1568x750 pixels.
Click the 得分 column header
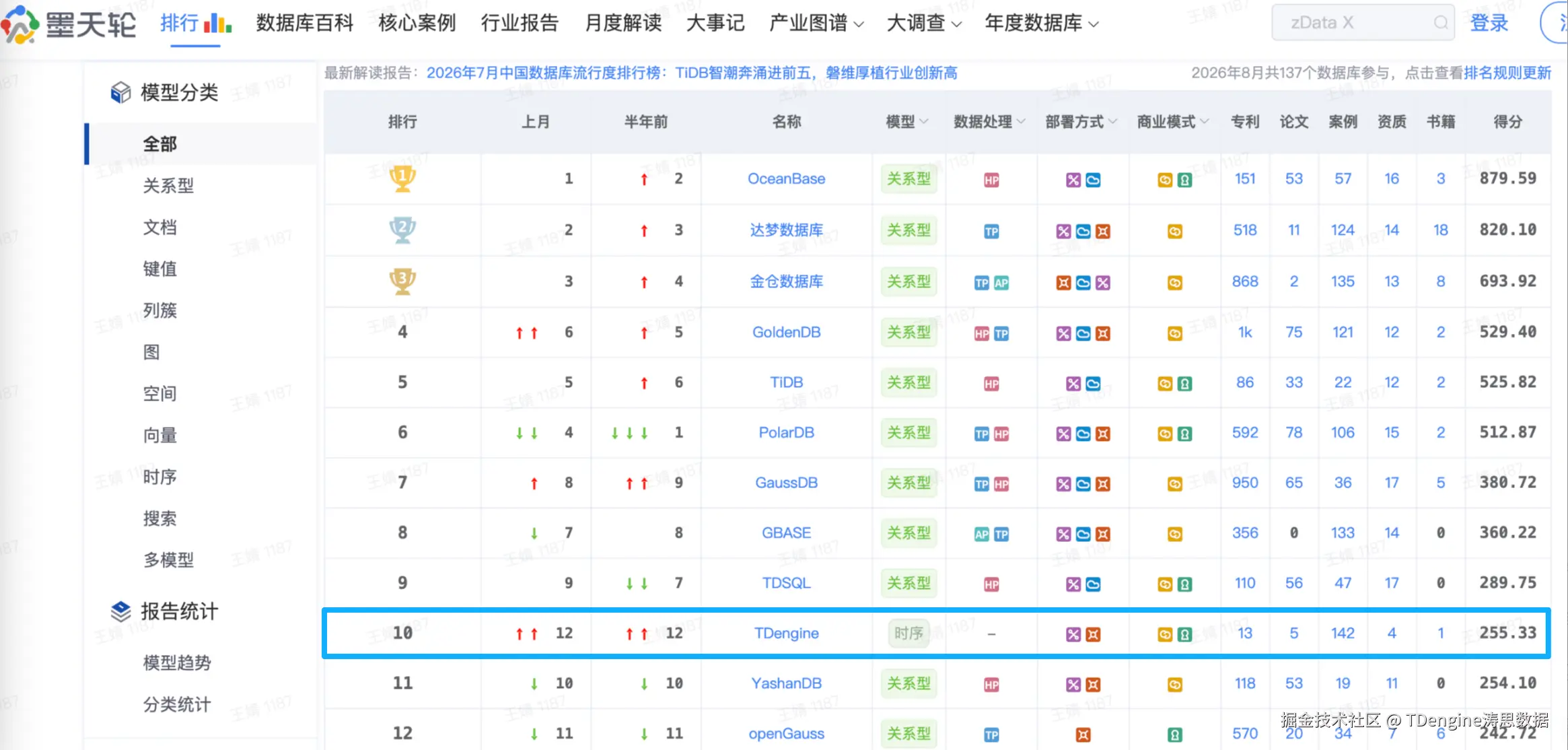click(1507, 122)
